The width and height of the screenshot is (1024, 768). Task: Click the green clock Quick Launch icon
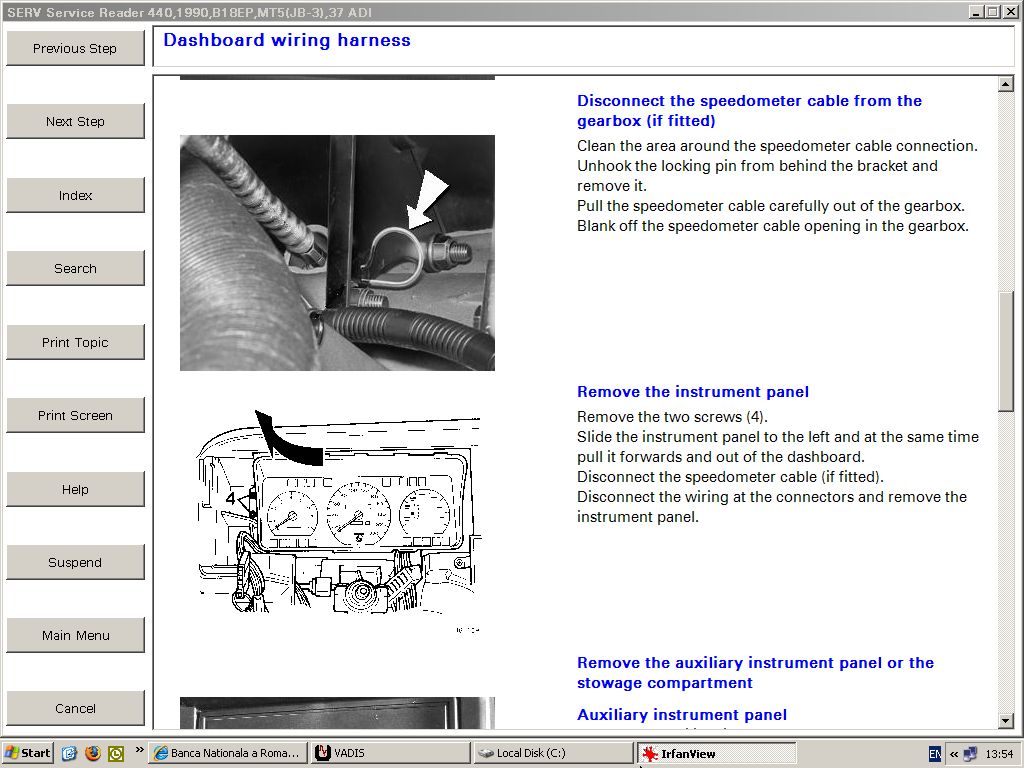click(x=116, y=753)
